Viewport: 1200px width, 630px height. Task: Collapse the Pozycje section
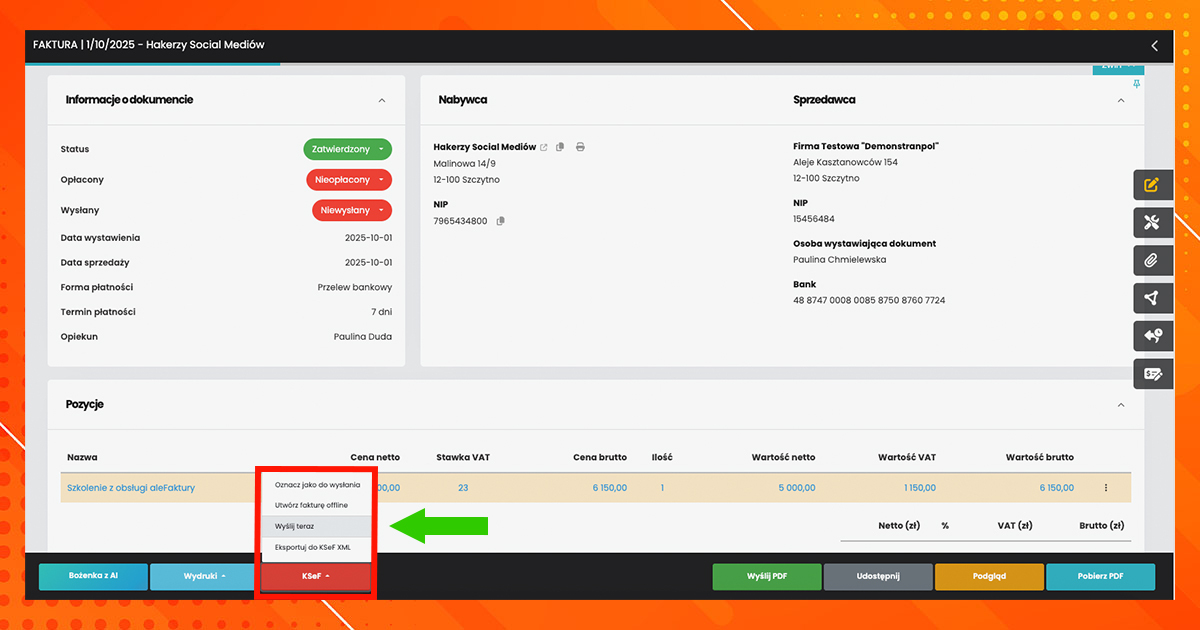point(1120,405)
